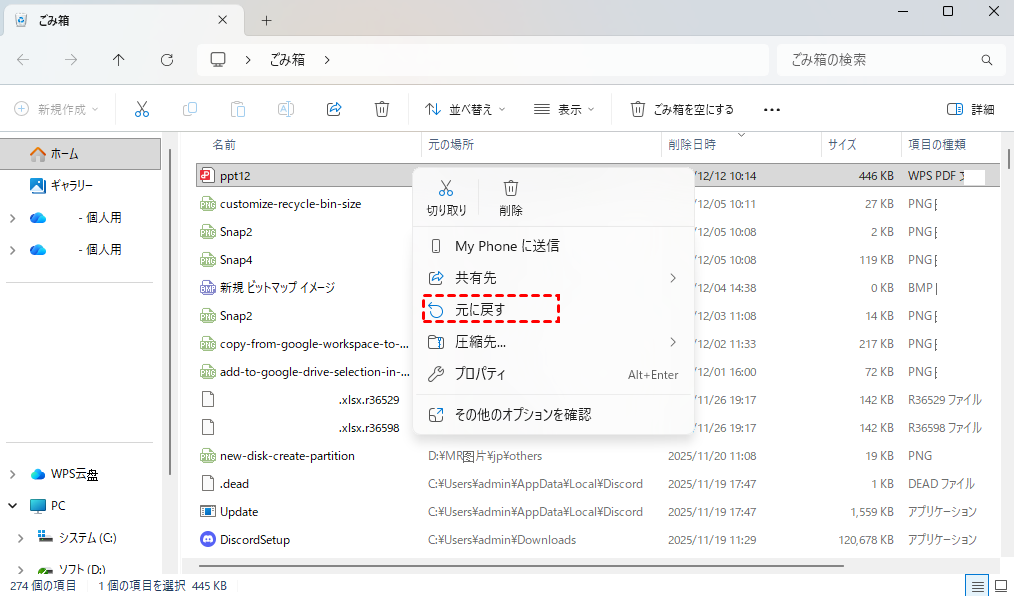The height and width of the screenshot is (596, 1014).
Task: Open プロパティ from the context menu
Action: click(x=480, y=374)
